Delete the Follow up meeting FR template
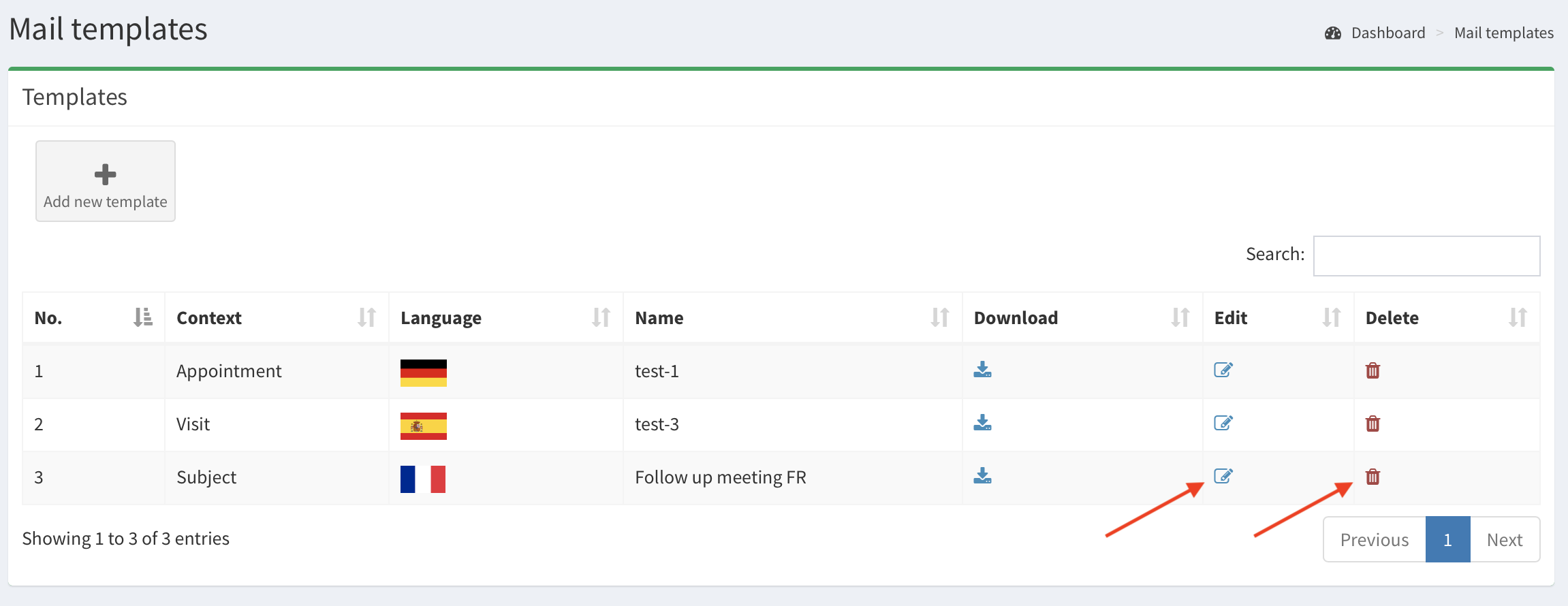Screen dimensions: 1568x606 tap(1373, 477)
